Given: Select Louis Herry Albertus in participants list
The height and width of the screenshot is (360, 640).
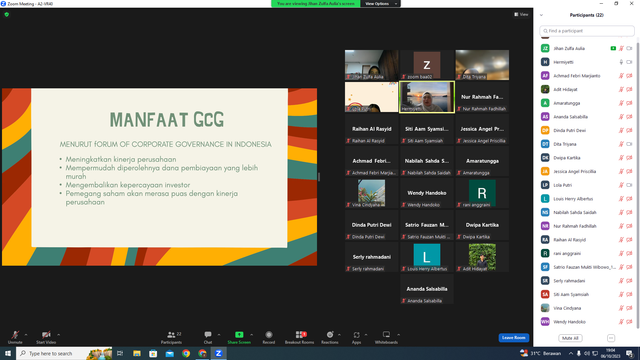Looking at the screenshot, I should point(587,199).
